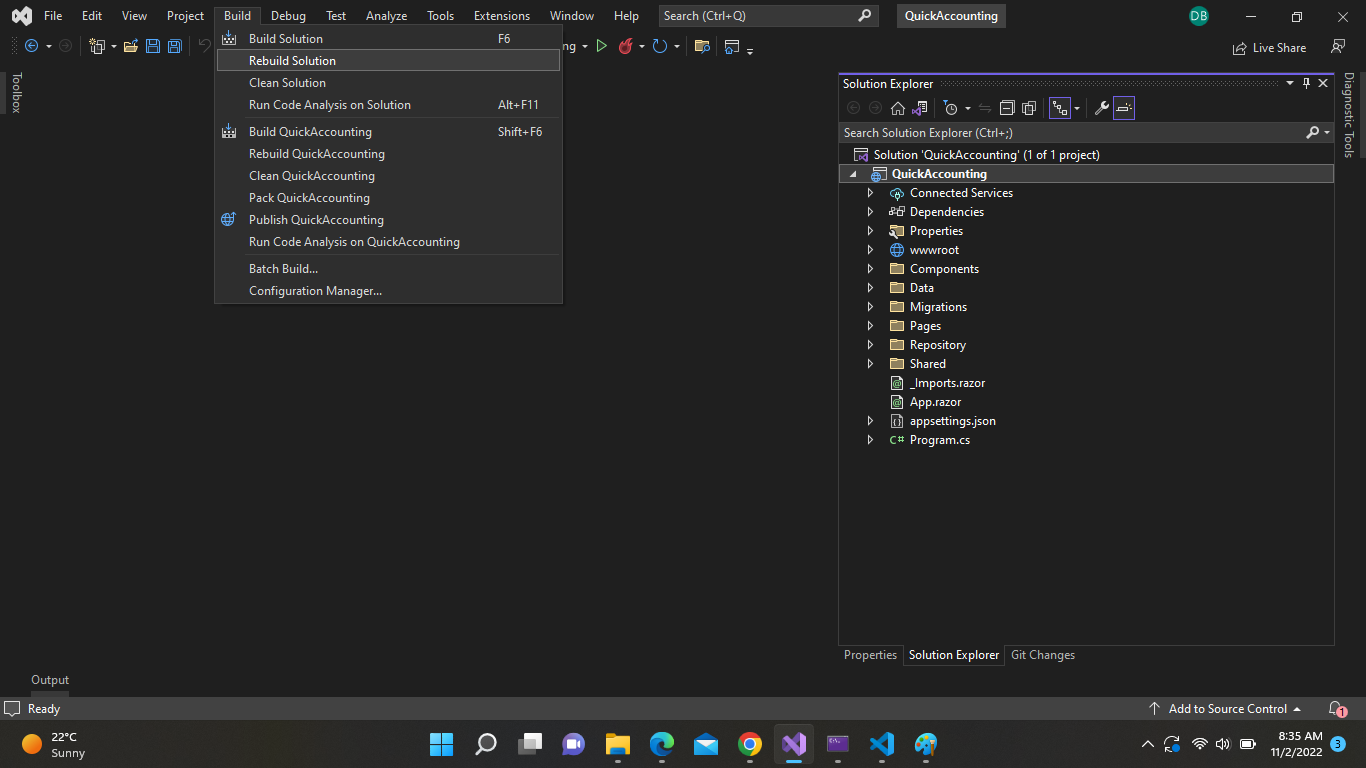Choose Configuration Manager menu entry
Screen dimensions: 1366x768
(315, 291)
